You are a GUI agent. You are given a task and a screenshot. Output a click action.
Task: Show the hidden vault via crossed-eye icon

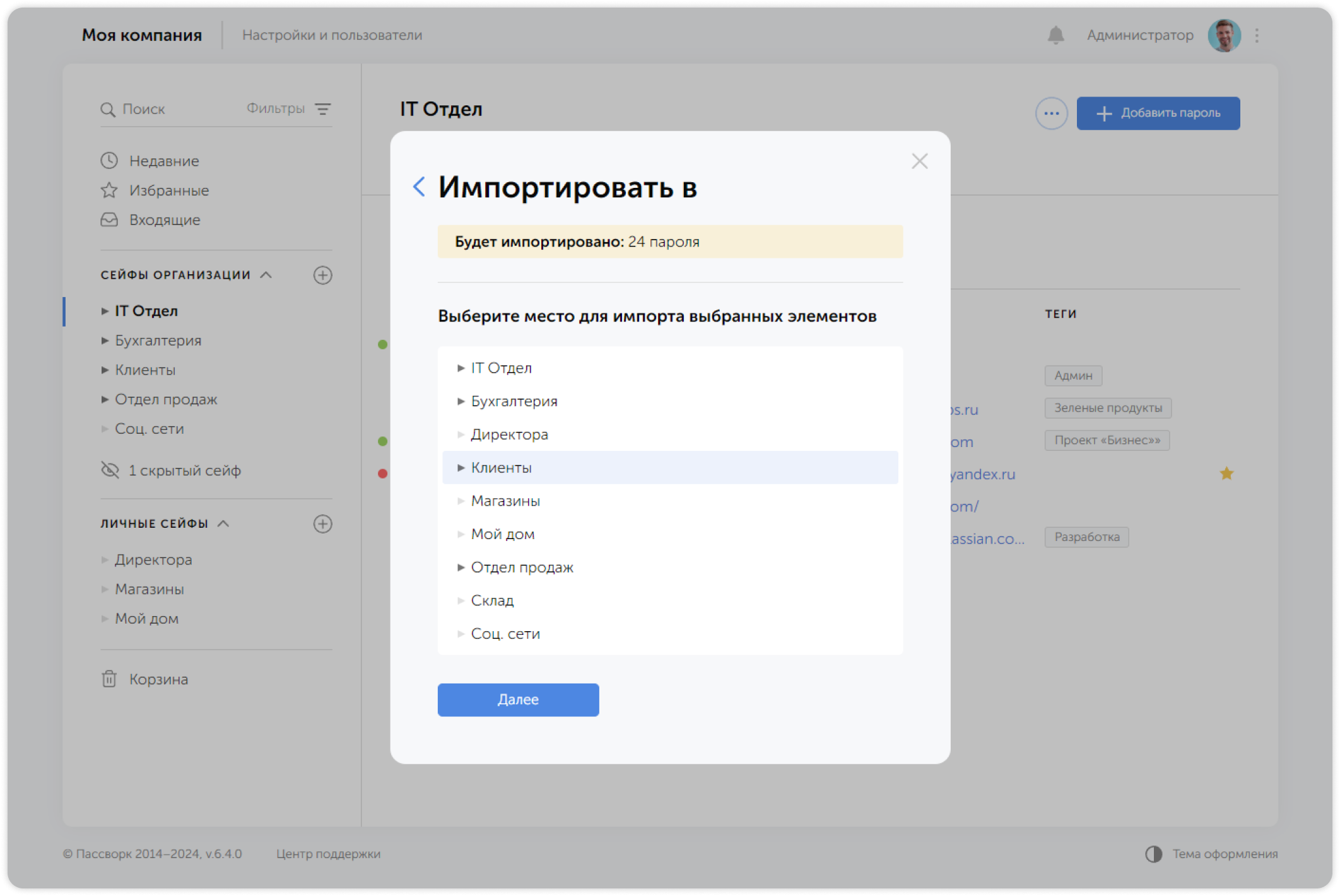[110, 470]
